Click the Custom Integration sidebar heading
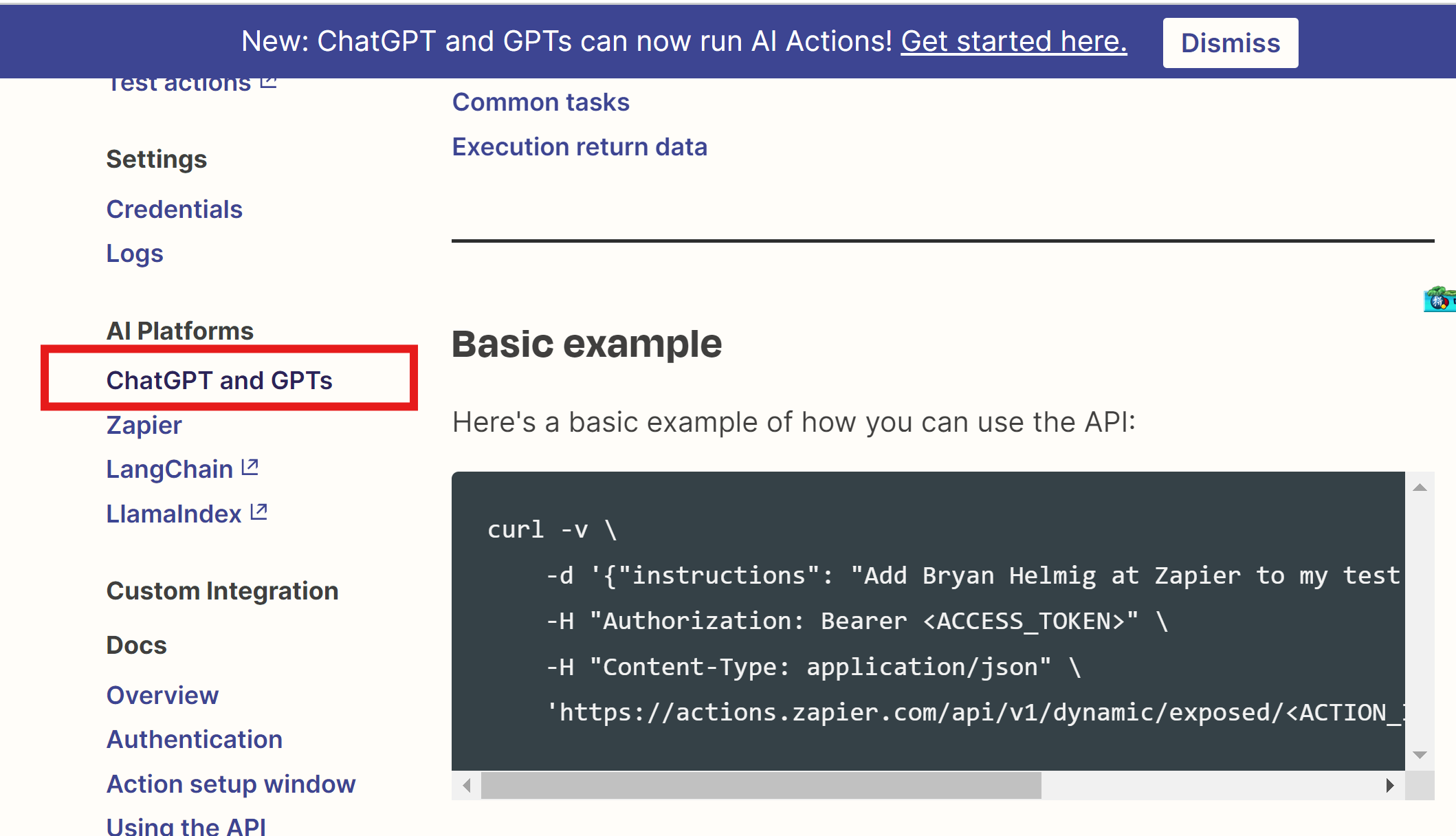 pos(222,591)
